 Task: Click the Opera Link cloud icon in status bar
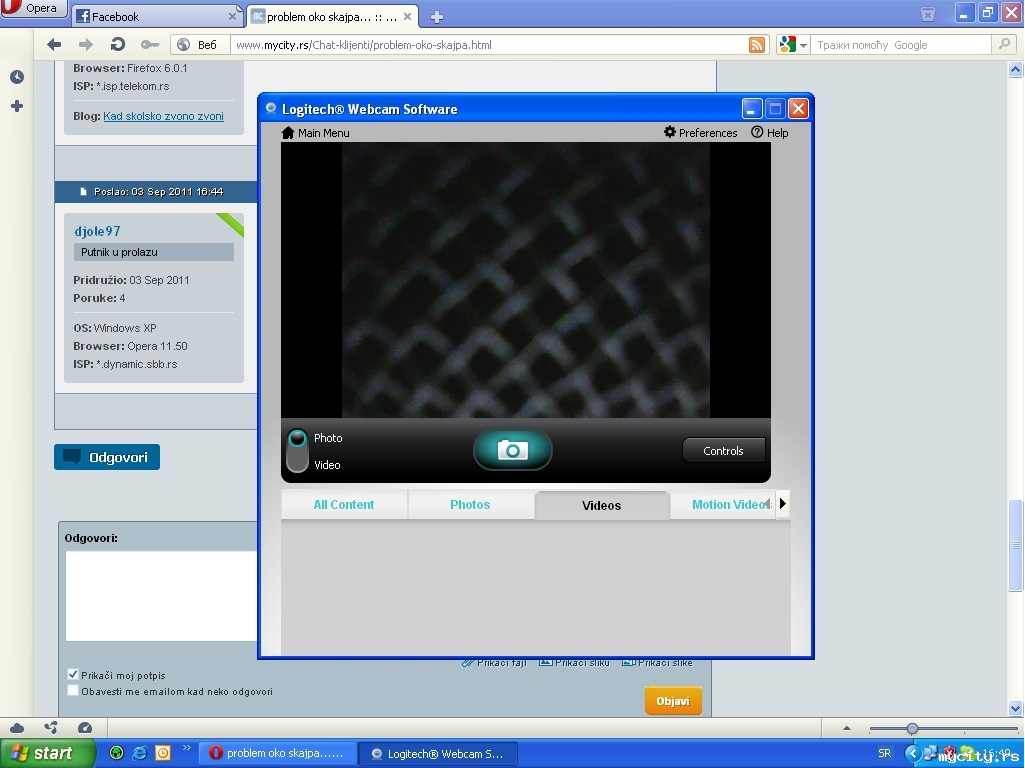tap(17, 727)
